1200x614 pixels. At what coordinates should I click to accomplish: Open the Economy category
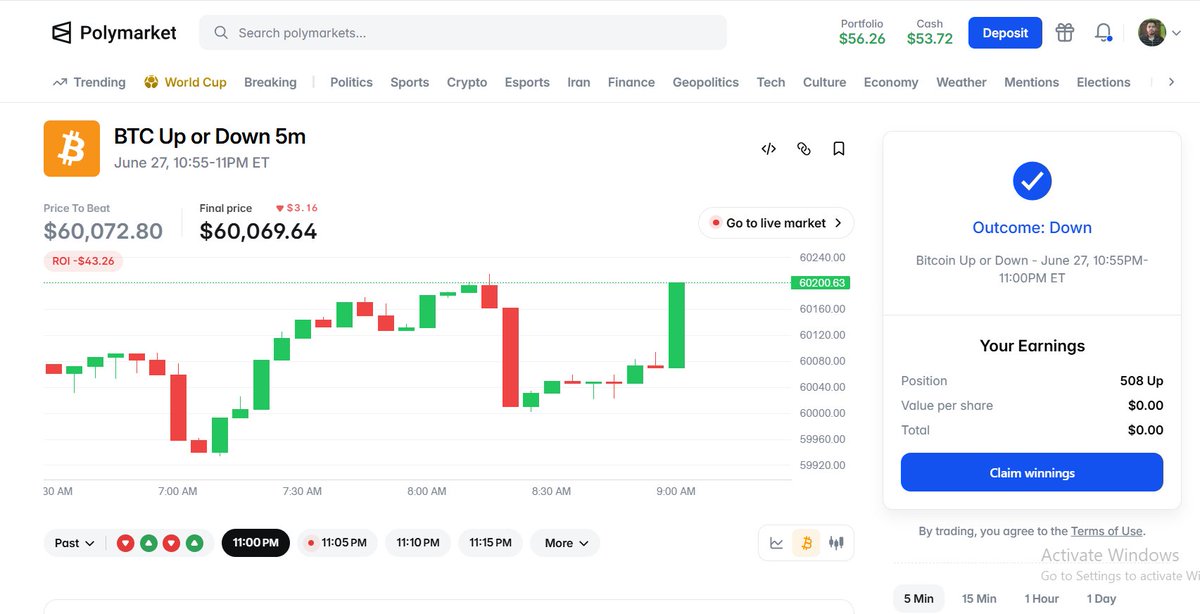[891, 82]
